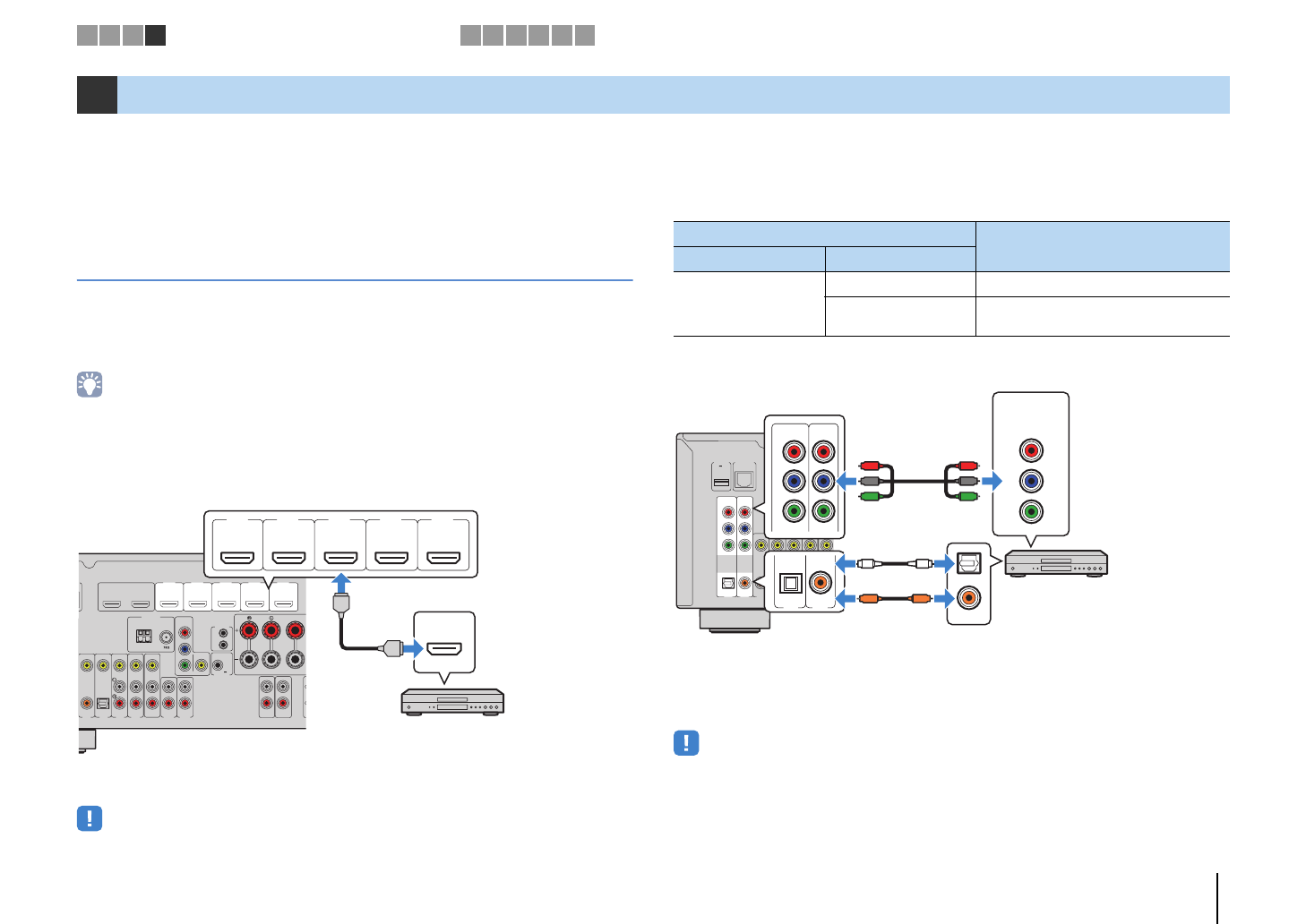Select the rightmost HDMI input in the receiver callout
The image size is (1306, 924).
click(x=443, y=558)
